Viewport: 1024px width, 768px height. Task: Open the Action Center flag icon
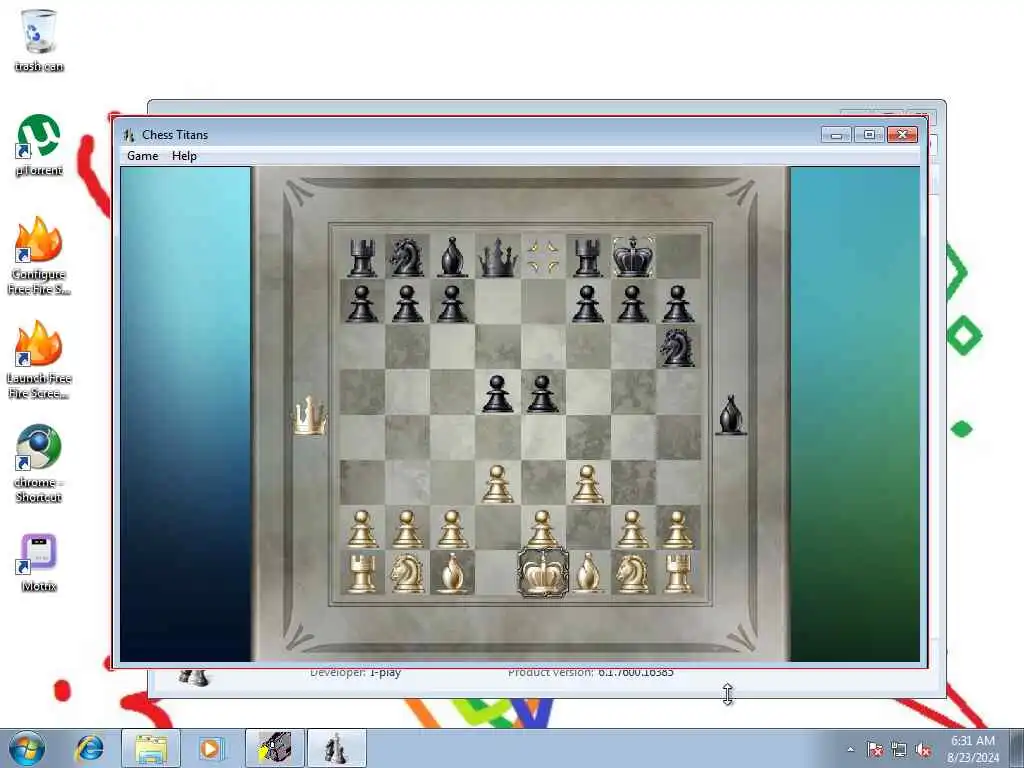(875, 749)
